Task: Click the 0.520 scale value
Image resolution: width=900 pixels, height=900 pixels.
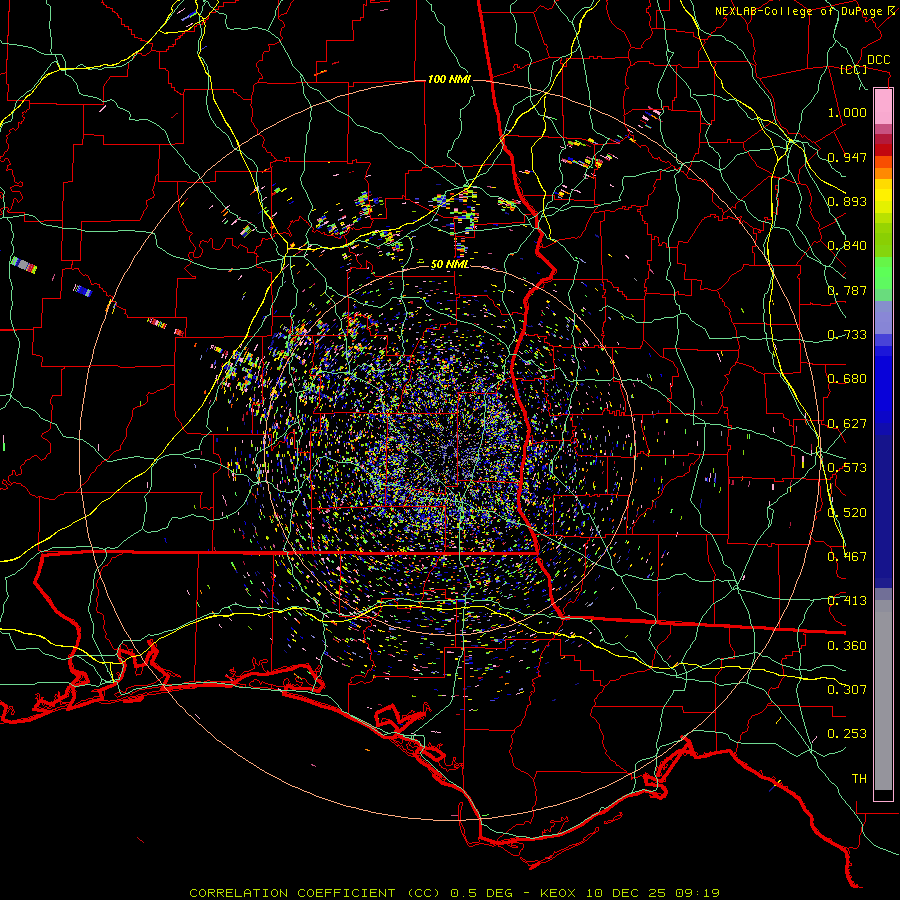Action: pyautogui.click(x=847, y=513)
